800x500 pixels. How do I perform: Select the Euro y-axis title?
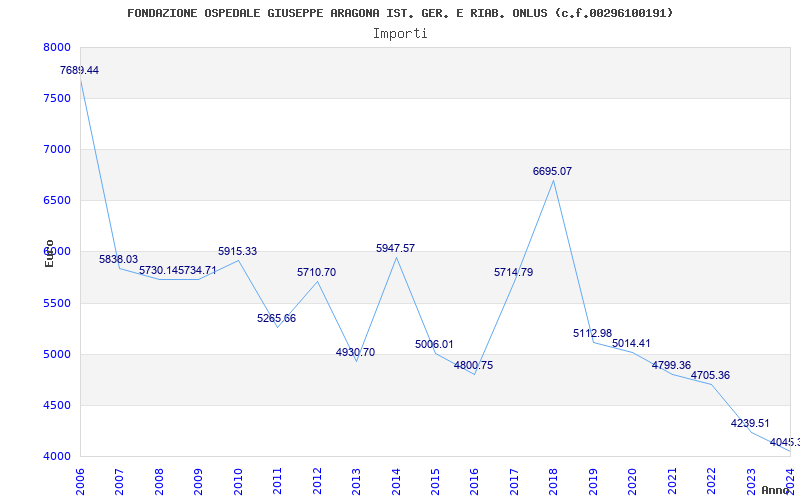(49, 253)
